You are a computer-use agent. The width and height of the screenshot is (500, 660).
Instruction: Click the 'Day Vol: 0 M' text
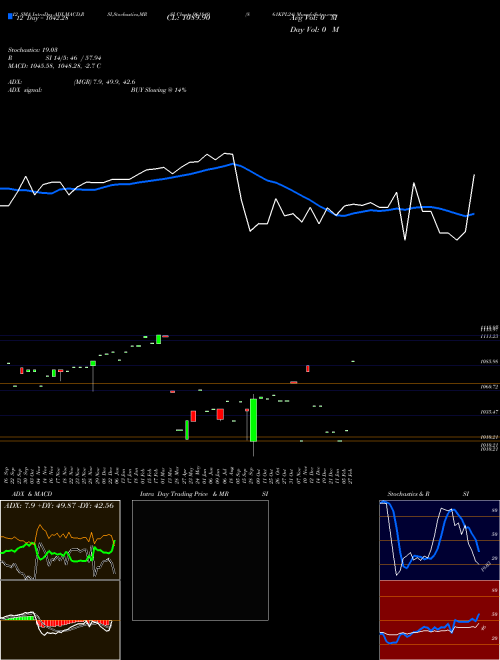click(x=314, y=29)
